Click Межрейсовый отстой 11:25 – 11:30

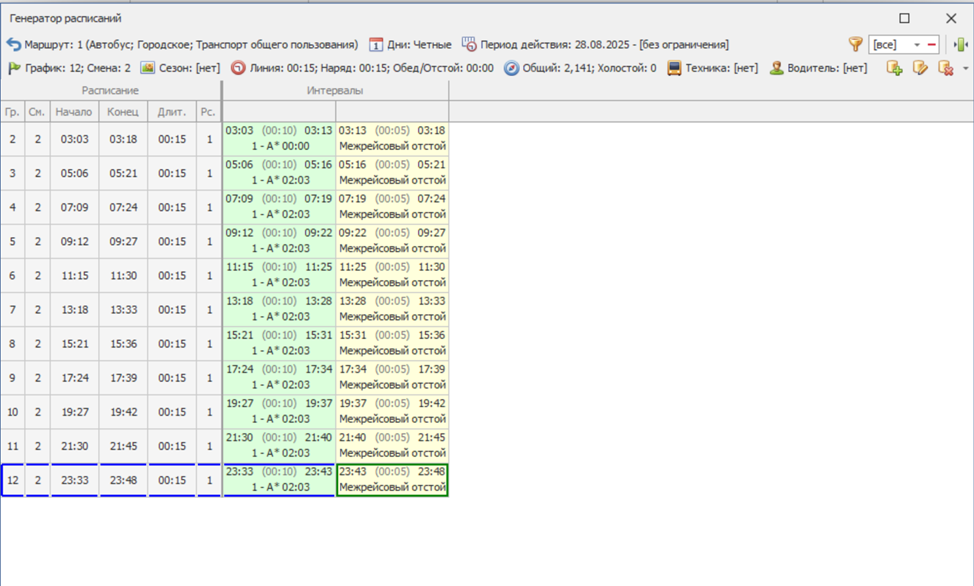392,275
